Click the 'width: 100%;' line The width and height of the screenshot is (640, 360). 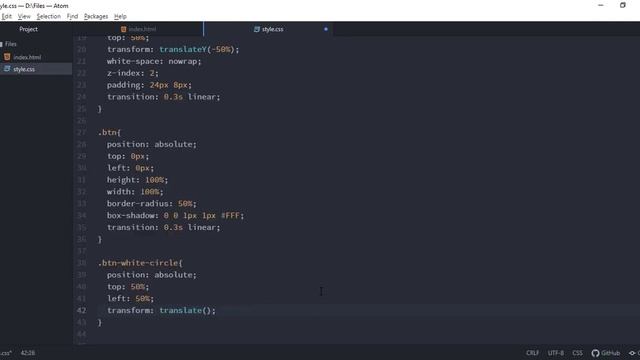135,191
